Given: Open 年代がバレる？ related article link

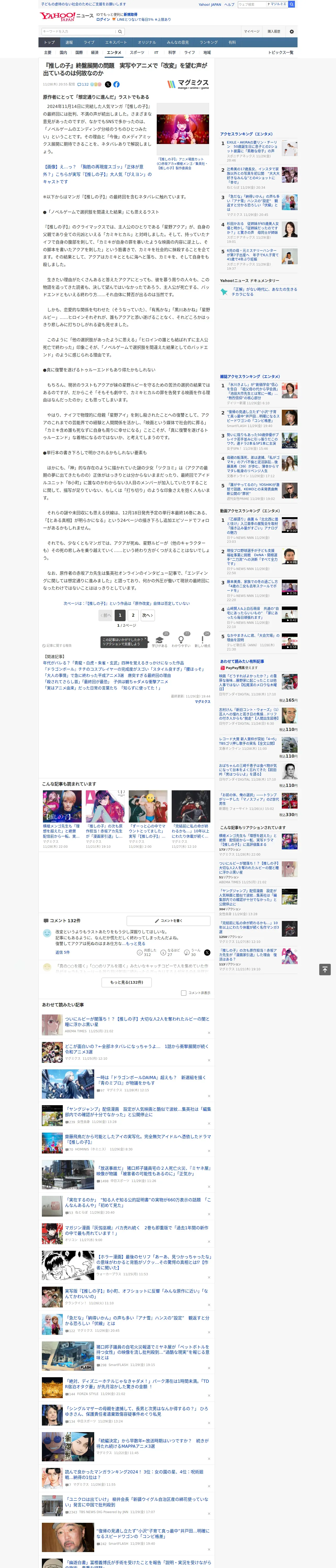Looking at the screenshot, I should [113, 663].
